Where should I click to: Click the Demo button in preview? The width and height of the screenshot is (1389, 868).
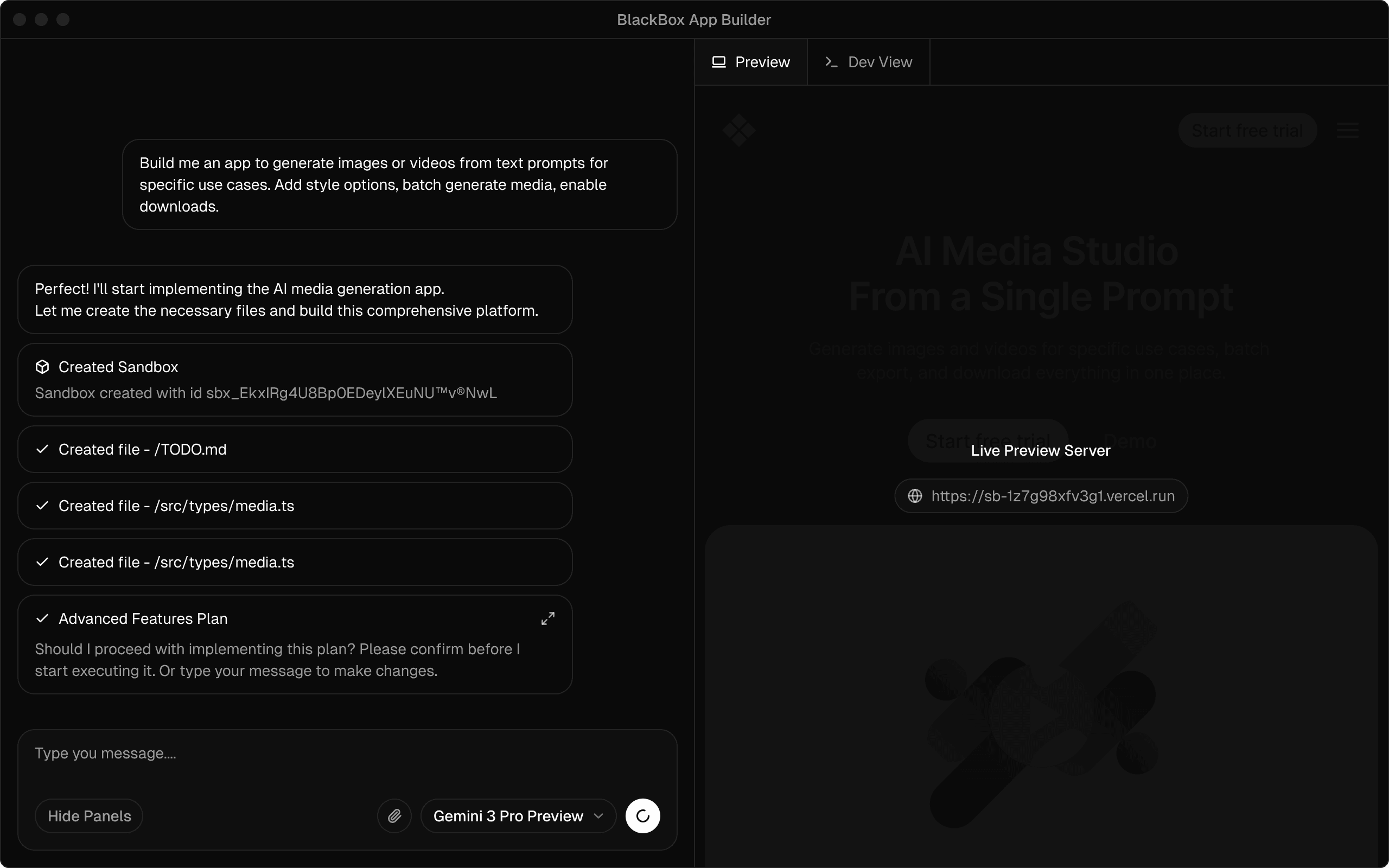[x=1129, y=441]
